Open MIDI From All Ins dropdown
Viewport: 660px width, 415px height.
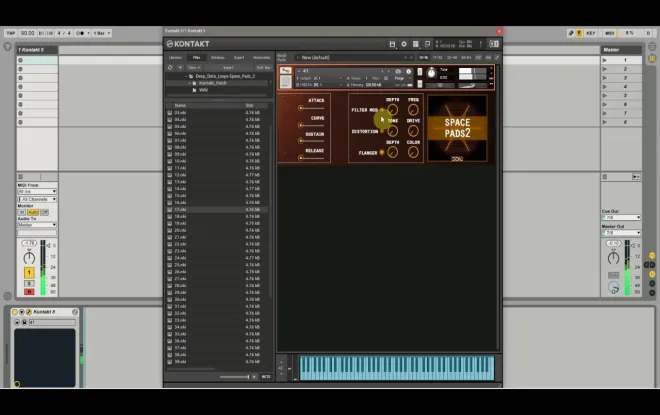point(37,192)
